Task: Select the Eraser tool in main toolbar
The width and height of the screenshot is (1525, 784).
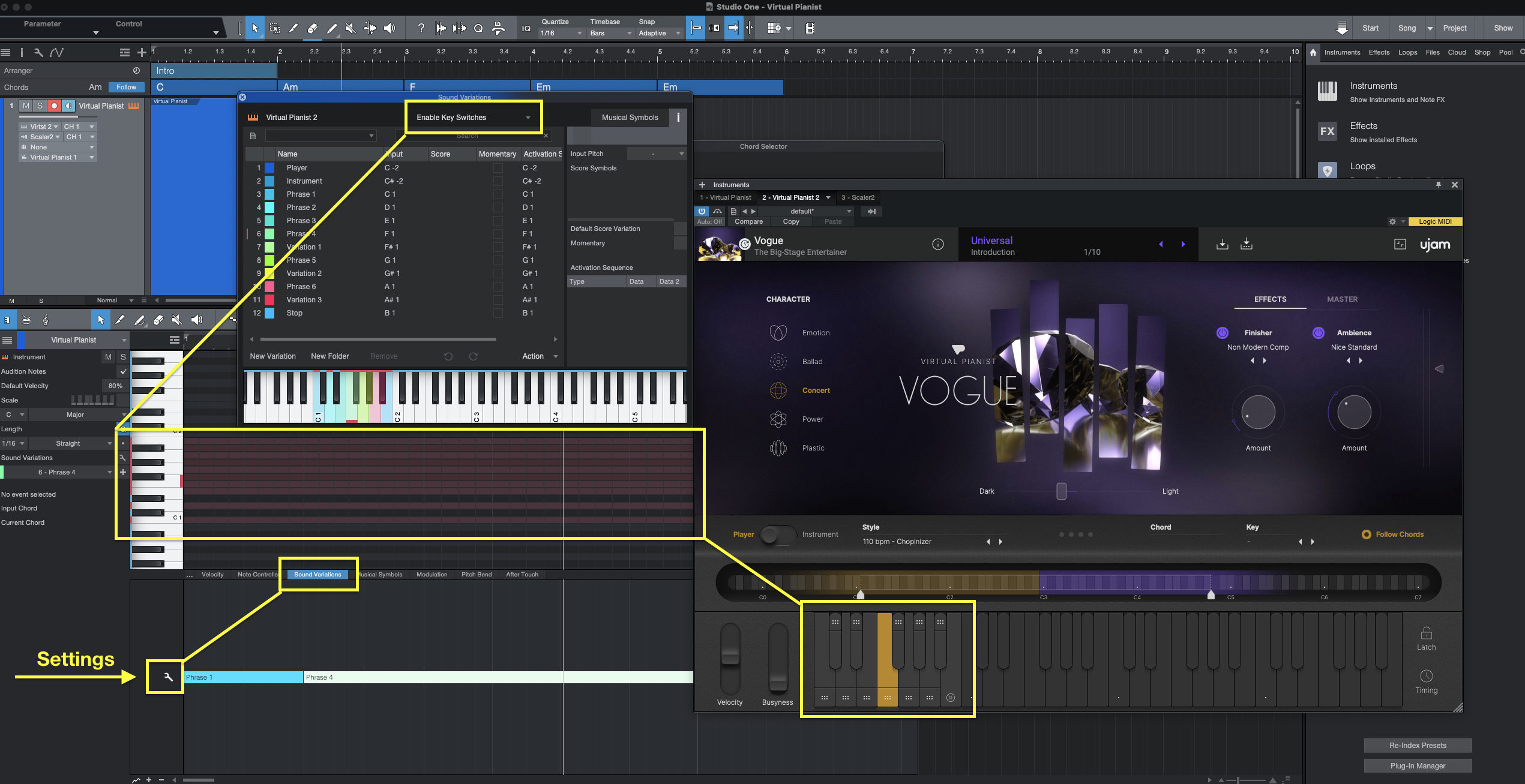Action: [313, 28]
